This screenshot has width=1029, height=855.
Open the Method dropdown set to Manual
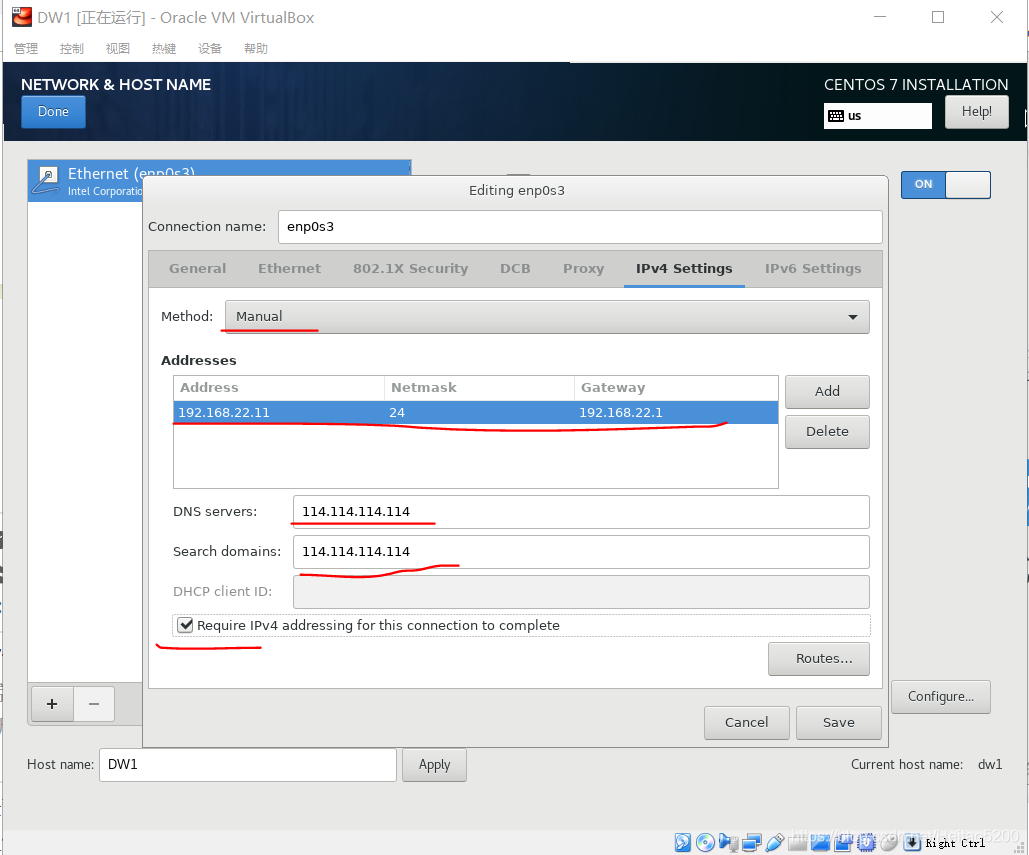(547, 317)
